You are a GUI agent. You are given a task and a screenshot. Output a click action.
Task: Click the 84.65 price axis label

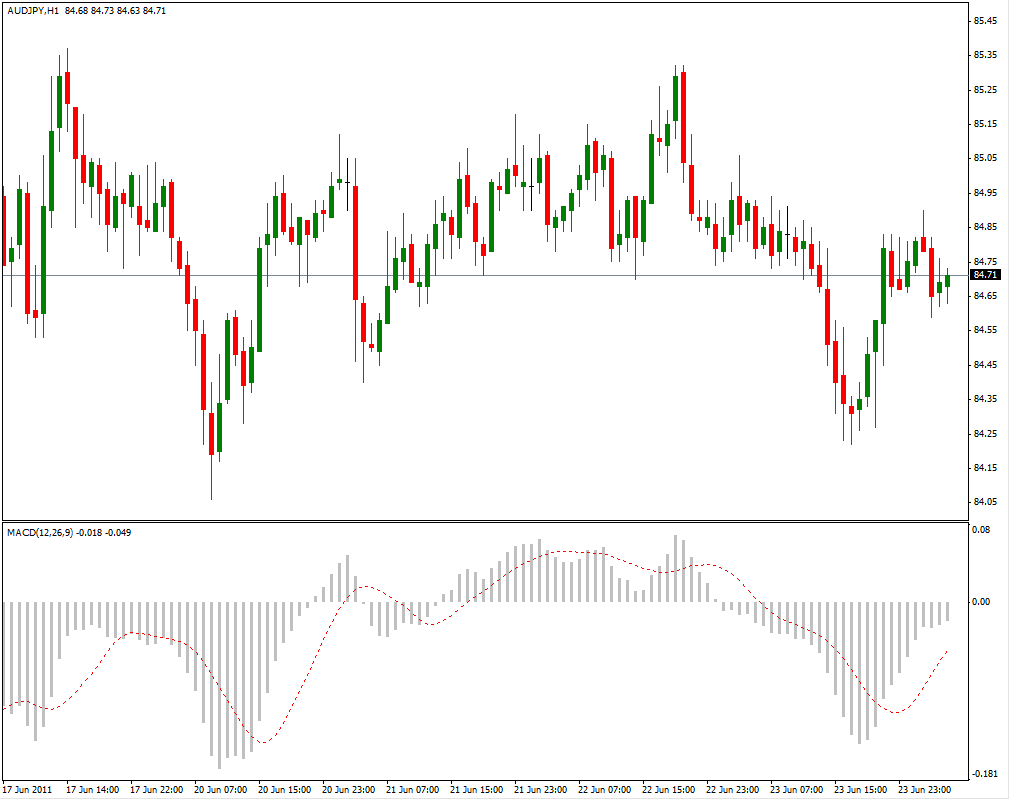985,295
